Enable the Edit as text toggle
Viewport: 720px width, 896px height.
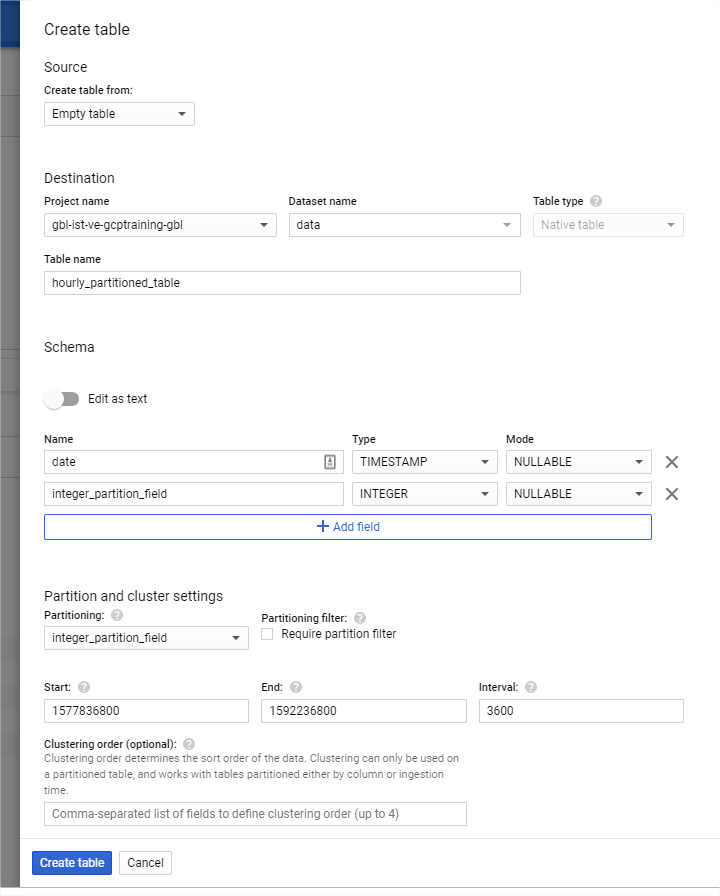(61, 398)
